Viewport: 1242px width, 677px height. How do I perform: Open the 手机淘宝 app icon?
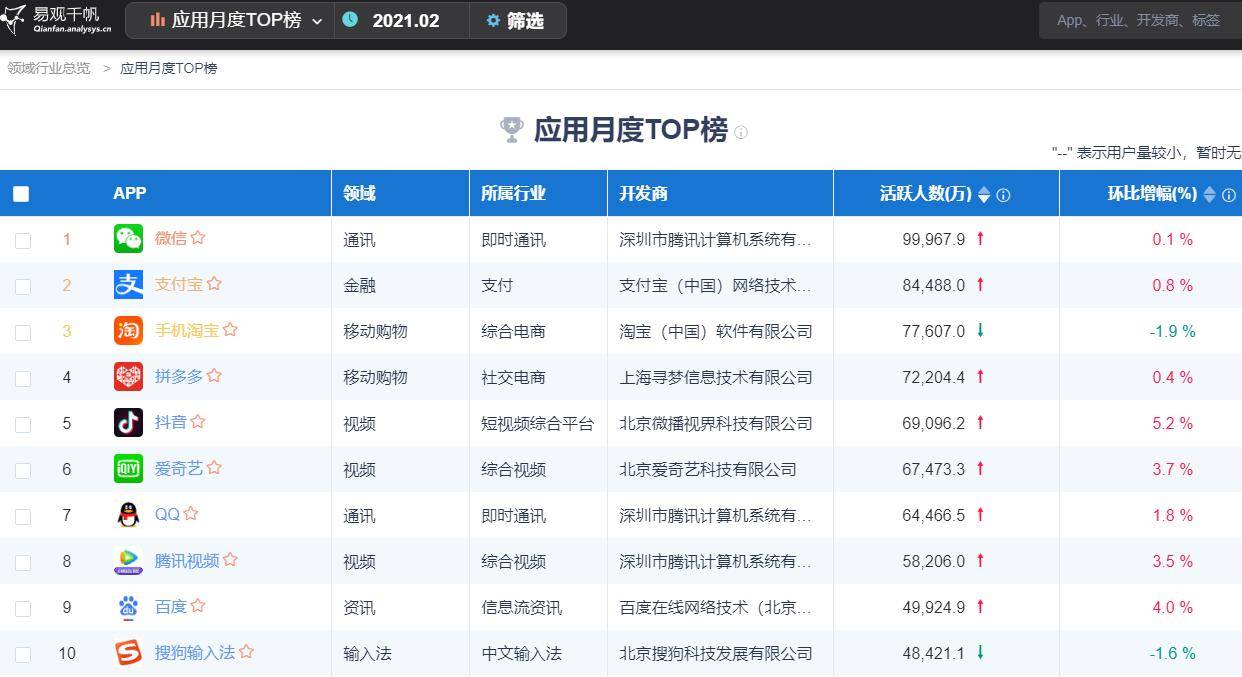pyautogui.click(x=128, y=330)
